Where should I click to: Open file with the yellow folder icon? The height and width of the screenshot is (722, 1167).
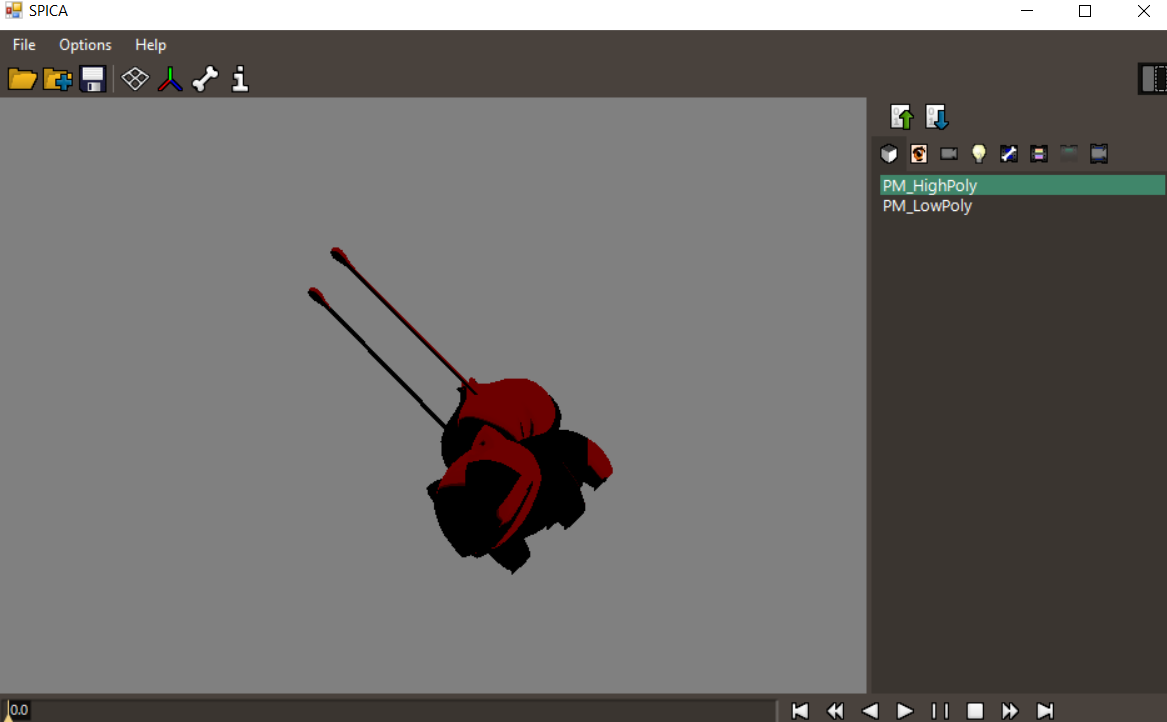[x=22, y=79]
